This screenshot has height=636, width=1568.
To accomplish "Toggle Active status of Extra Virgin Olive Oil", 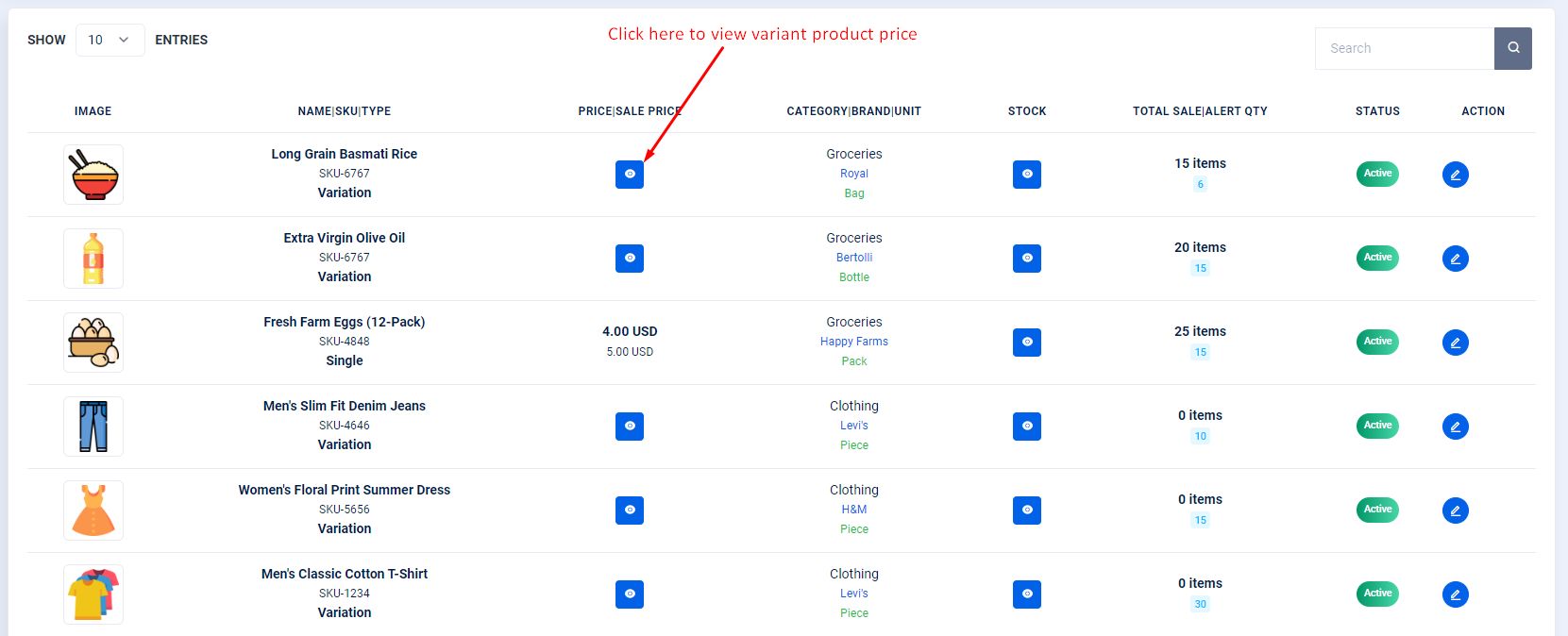I will pyautogui.click(x=1377, y=258).
